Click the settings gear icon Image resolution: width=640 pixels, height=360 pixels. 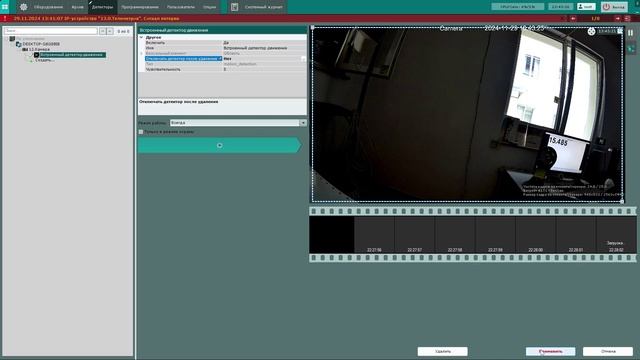(x=23, y=7)
